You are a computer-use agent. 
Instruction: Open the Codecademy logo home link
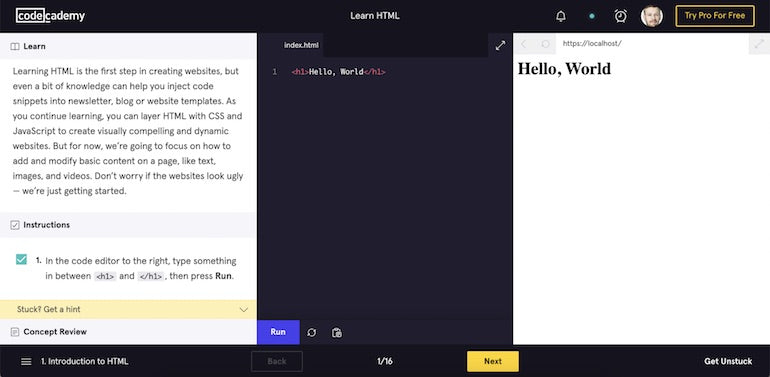(50, 16)
